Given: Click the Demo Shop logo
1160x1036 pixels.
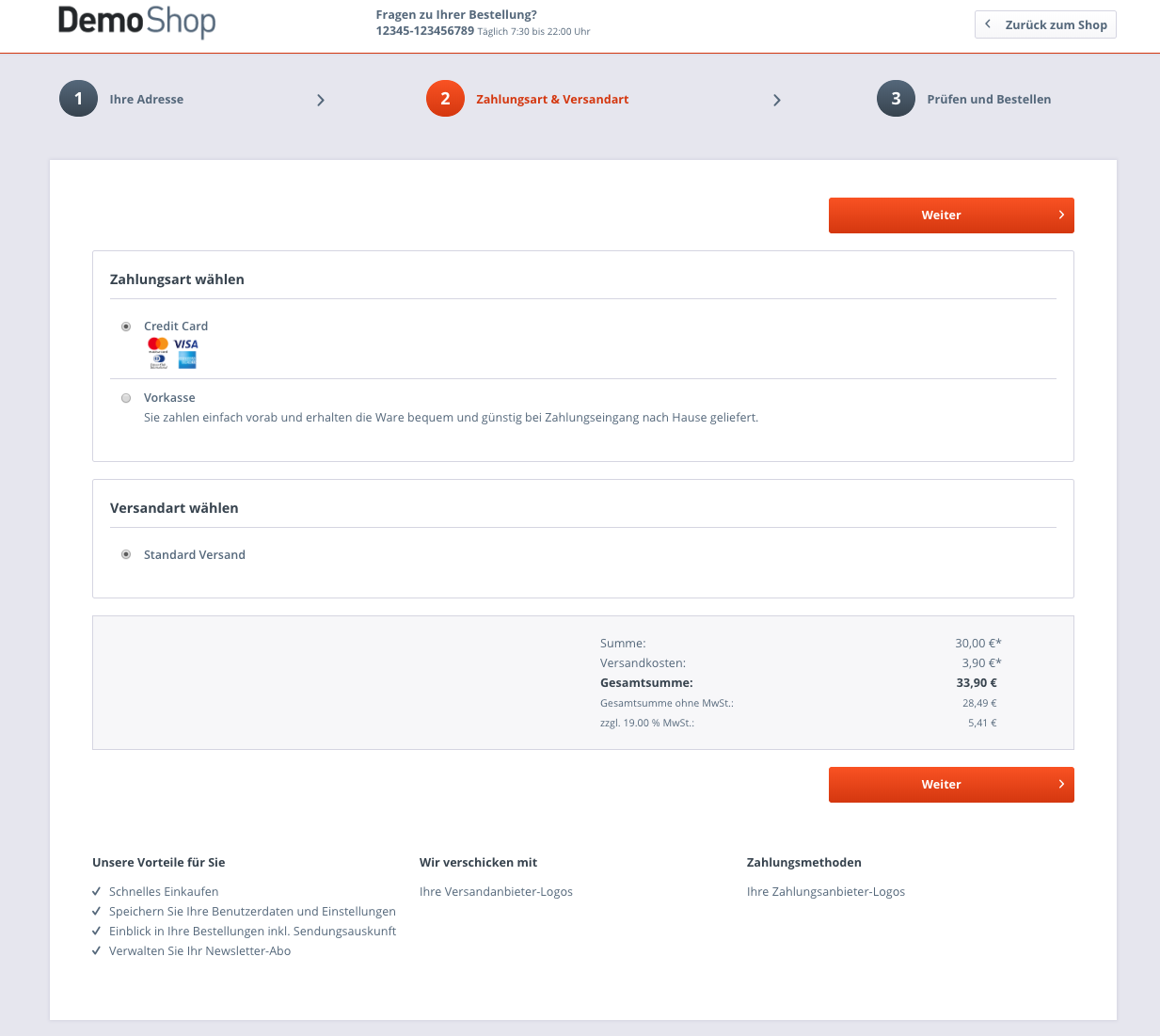Looking at the screenshot, I should pyautogui.click(x=137, y=22).
